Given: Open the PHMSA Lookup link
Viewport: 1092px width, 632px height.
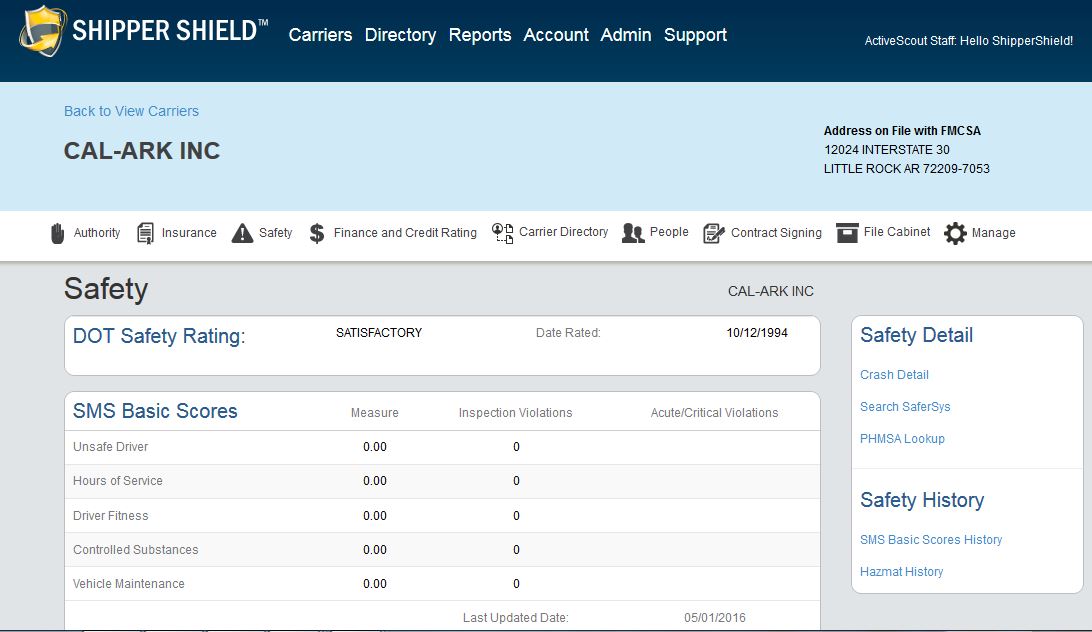Looking at the screenshot, I should point(902,439).
